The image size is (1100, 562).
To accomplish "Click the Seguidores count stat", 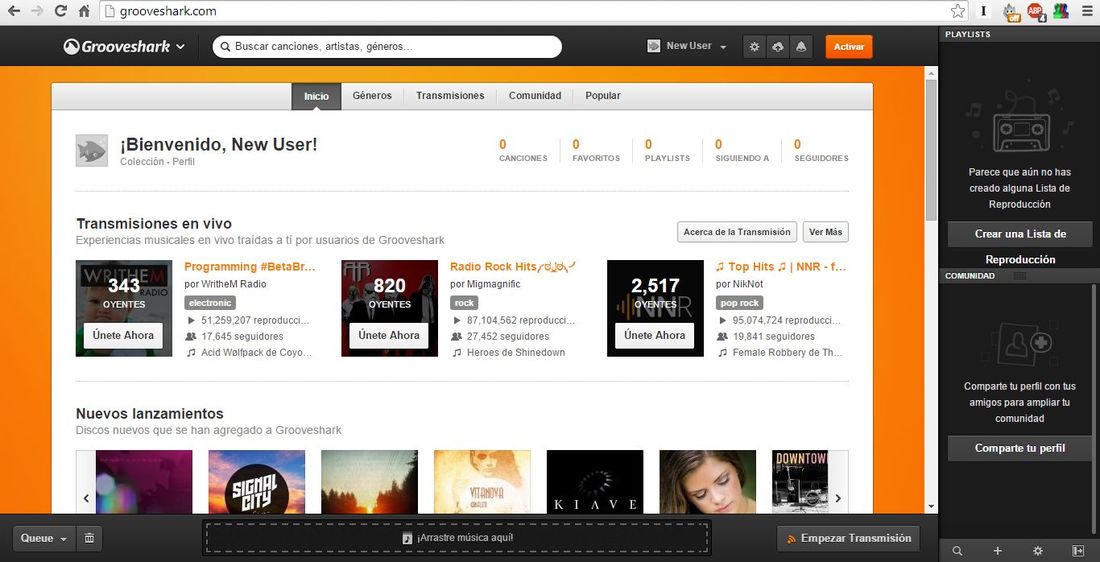I will (x=821, y=150).
